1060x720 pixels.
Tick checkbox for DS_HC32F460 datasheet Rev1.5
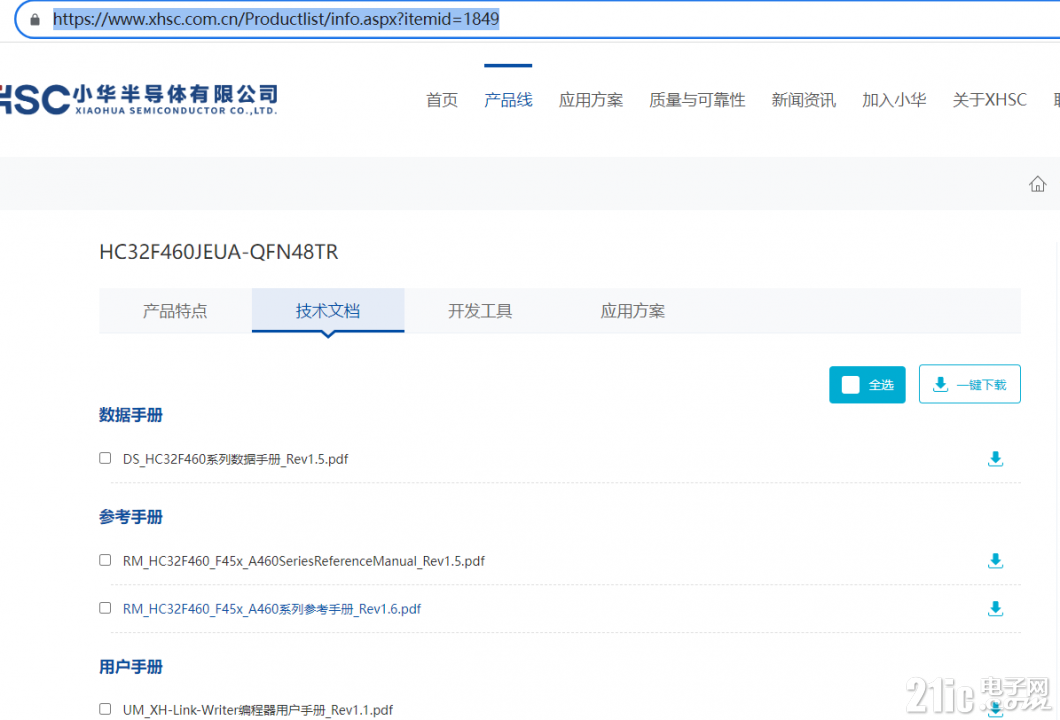[105, 458]
